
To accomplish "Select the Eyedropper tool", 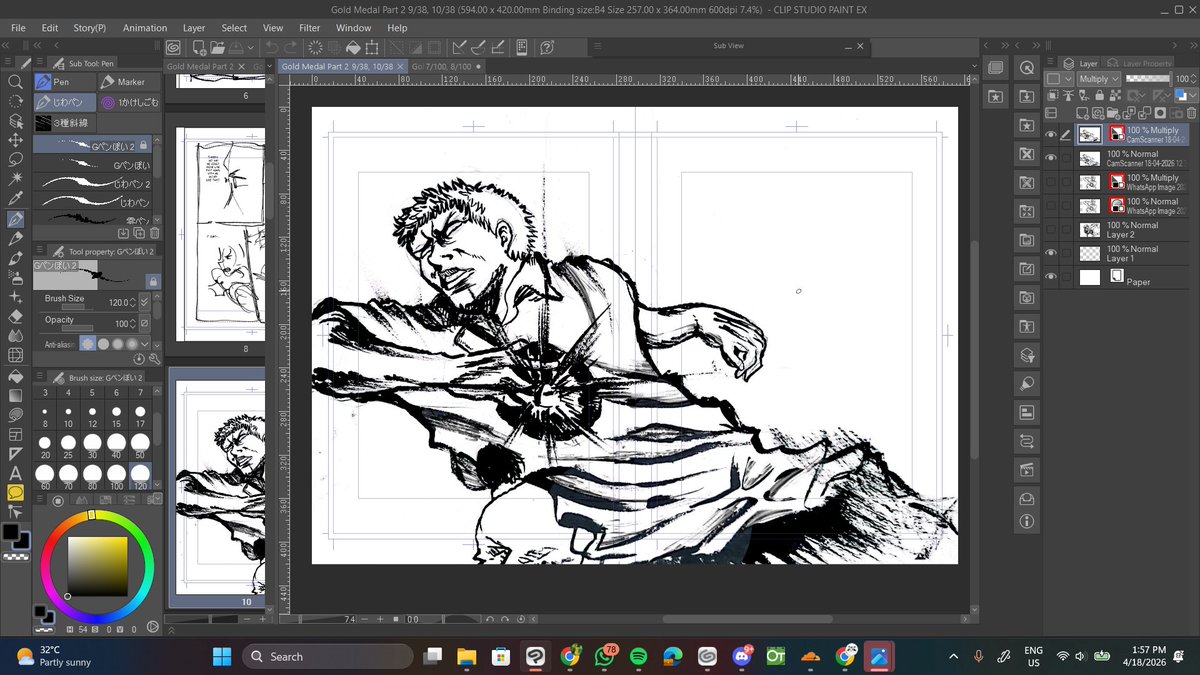I will 15,198.
